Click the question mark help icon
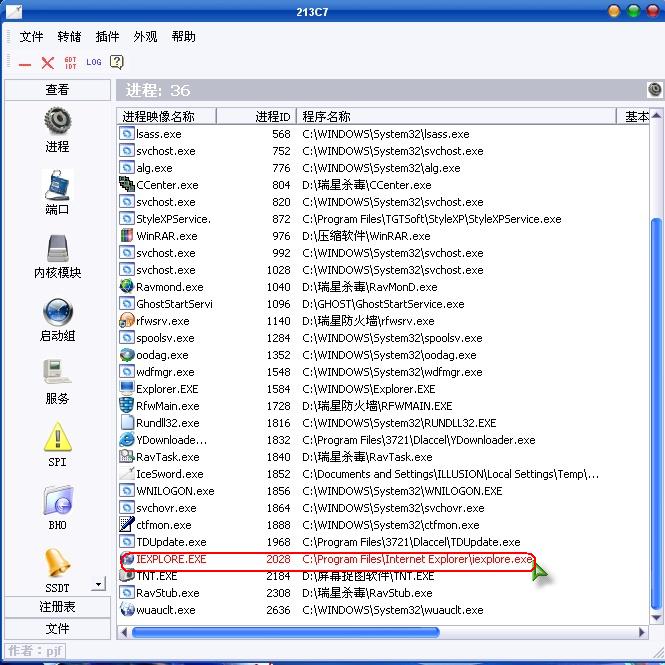 [117, 62]
